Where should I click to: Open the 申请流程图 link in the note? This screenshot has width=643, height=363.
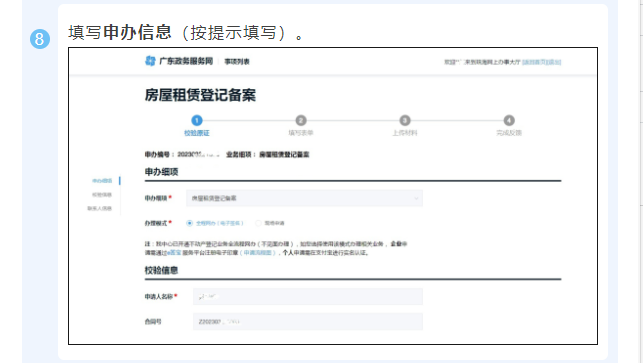click(x=258, y=253)
